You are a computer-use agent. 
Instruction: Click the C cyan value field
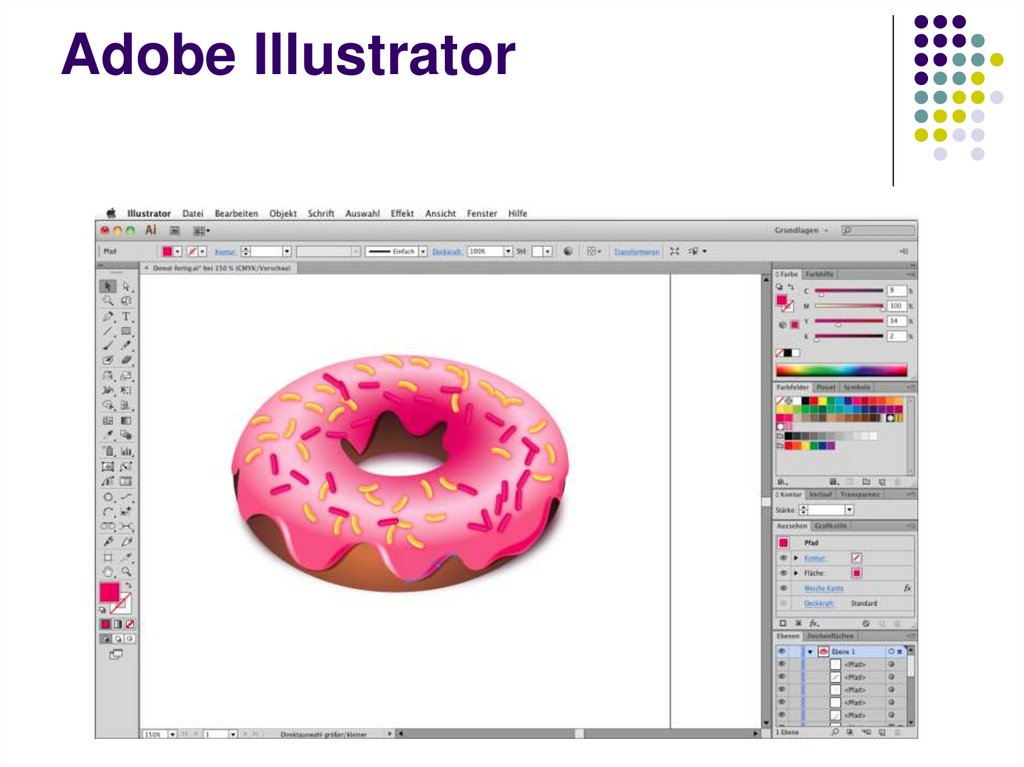pyautogui.click(x=896, y=291)
